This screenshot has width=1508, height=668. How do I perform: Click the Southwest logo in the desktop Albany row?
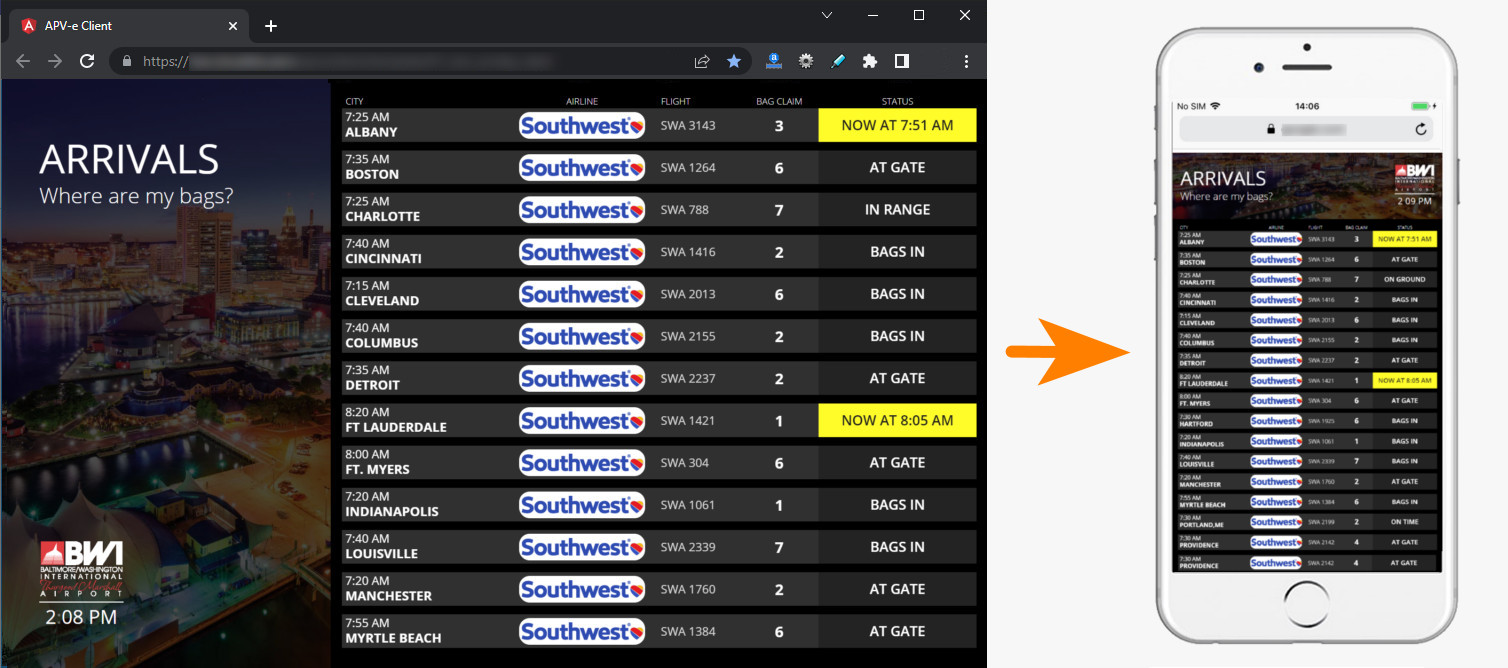click(x=582, y=126)
